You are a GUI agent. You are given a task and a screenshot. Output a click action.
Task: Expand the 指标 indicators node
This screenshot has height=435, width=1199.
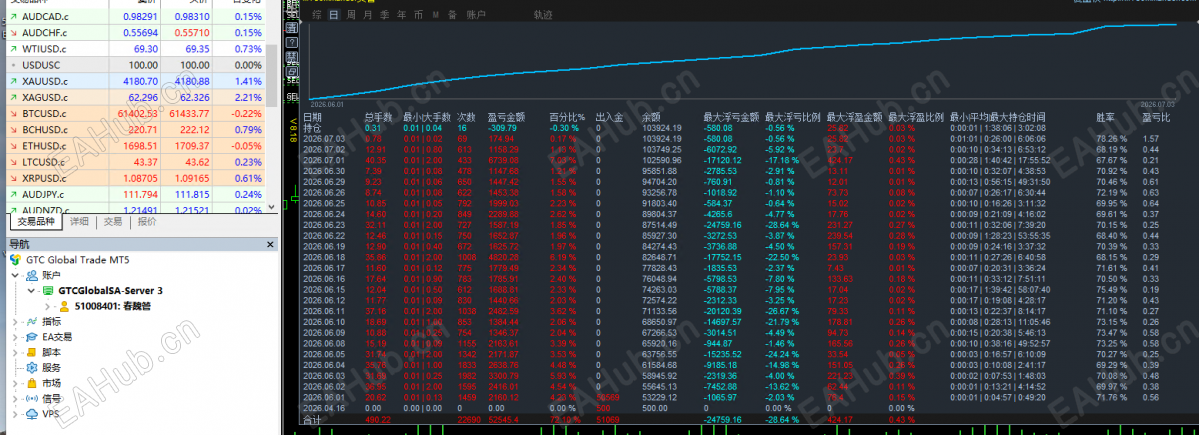coord(15,322)
